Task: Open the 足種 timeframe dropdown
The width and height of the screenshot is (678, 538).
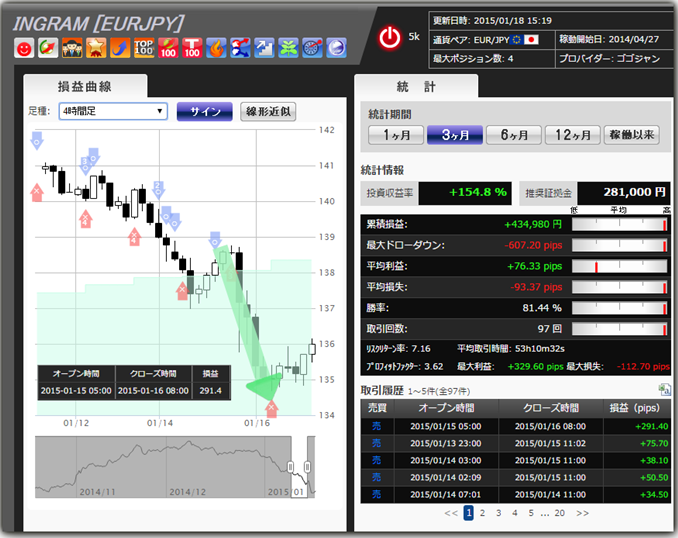Action: tap(113, 111)
